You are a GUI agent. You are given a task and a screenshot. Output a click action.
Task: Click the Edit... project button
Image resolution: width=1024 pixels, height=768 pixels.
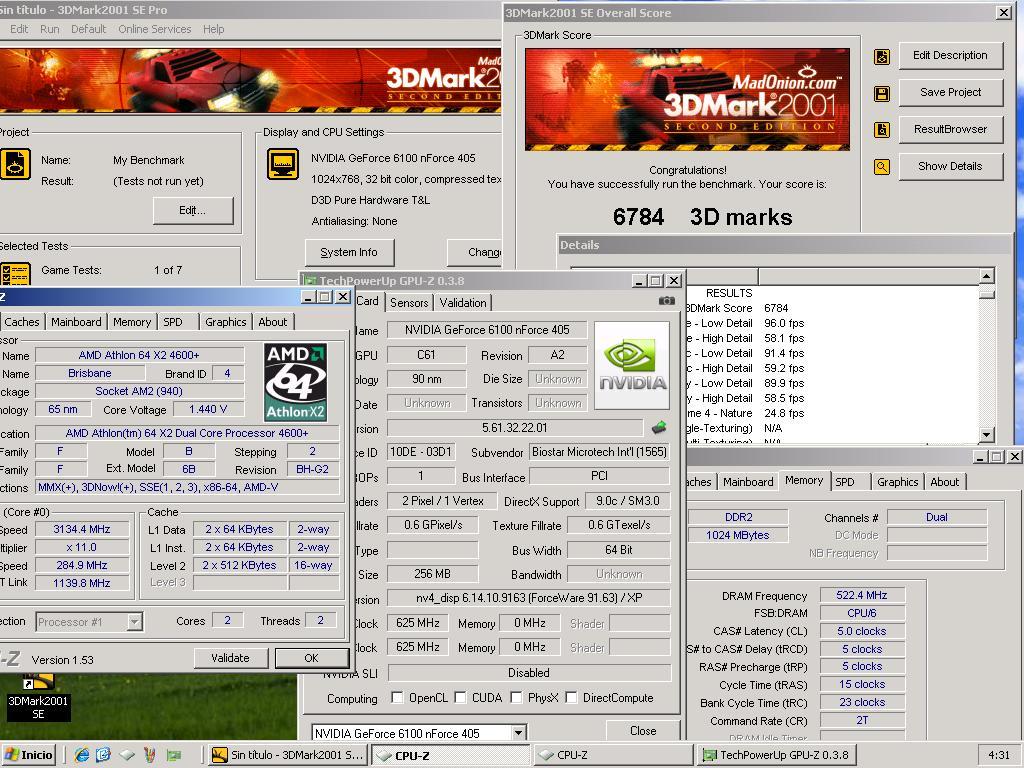click(193, 210)
